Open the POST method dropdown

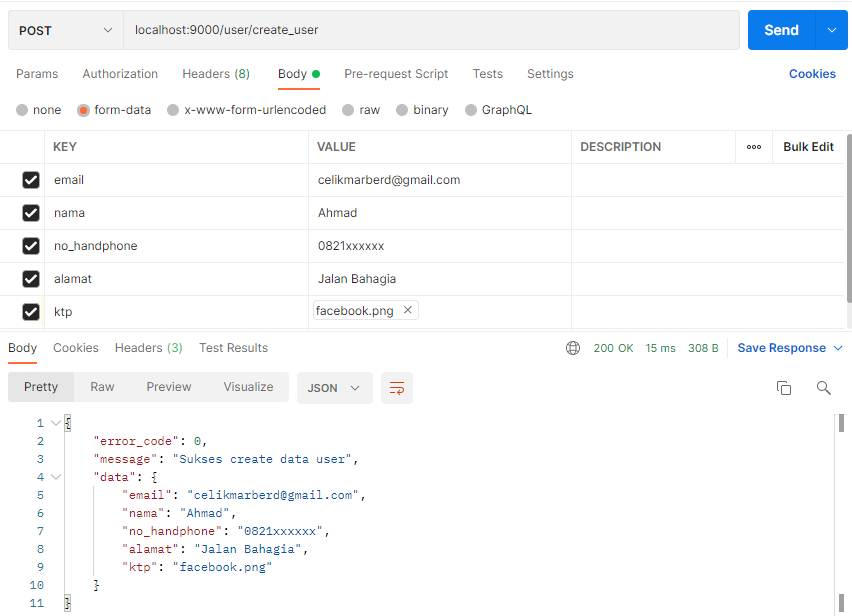pyautogui.click(x=66, y=30)
